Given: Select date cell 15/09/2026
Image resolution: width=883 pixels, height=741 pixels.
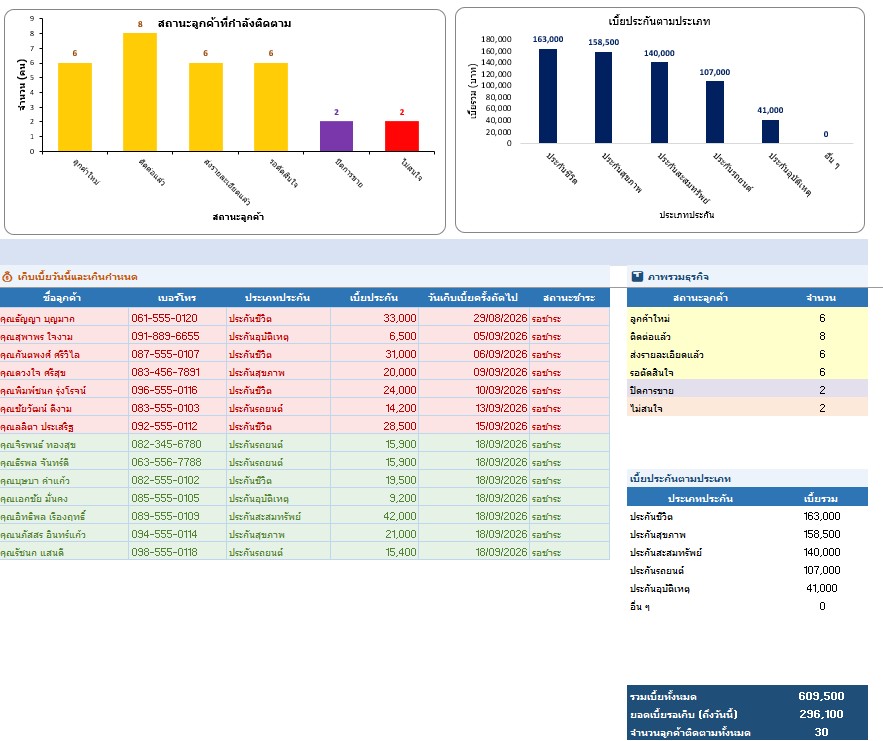Looking at the screenshot, I should point(474,426).
